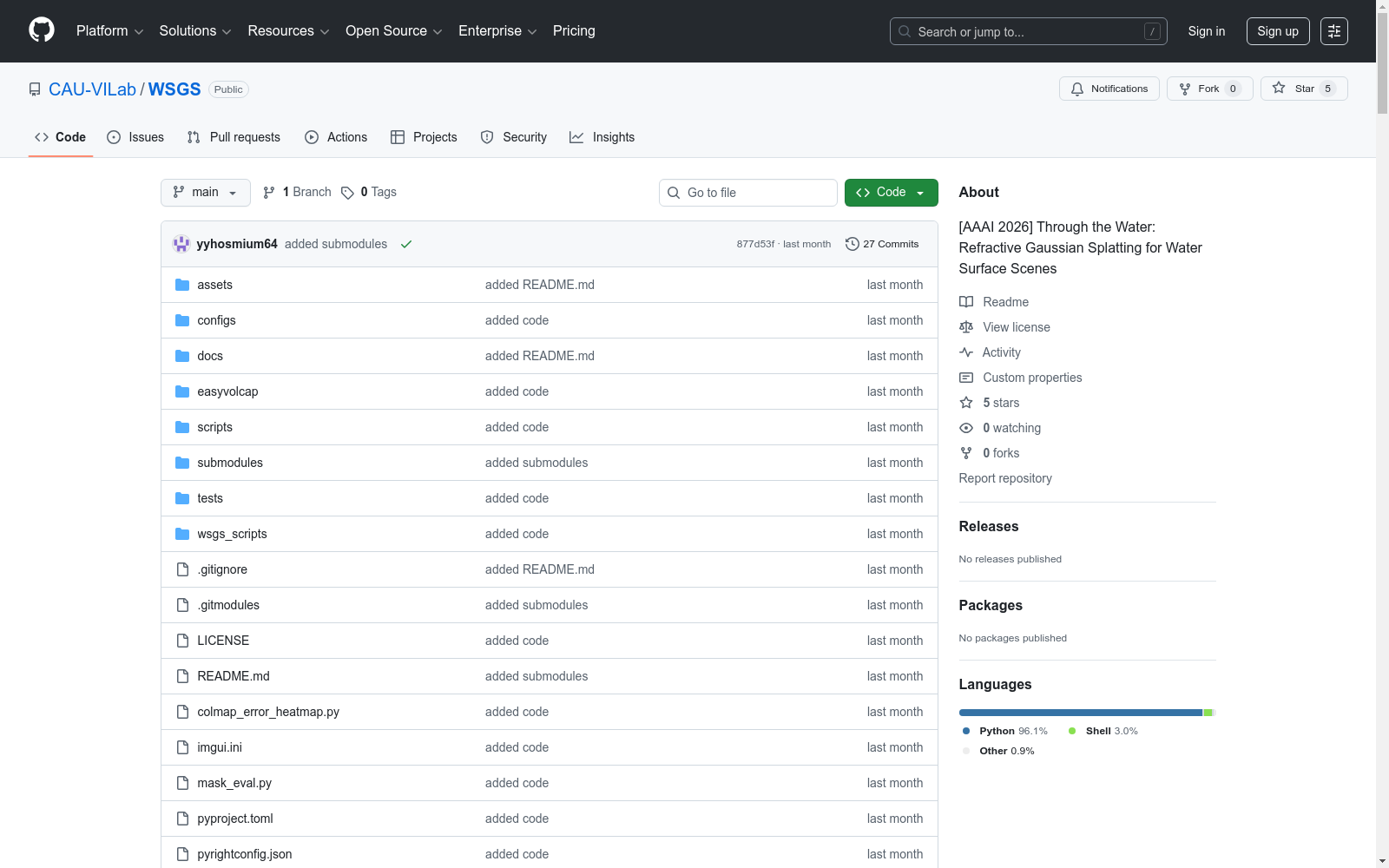
Task: Click the 1 Branch link
Action: (x=297, y=193)
